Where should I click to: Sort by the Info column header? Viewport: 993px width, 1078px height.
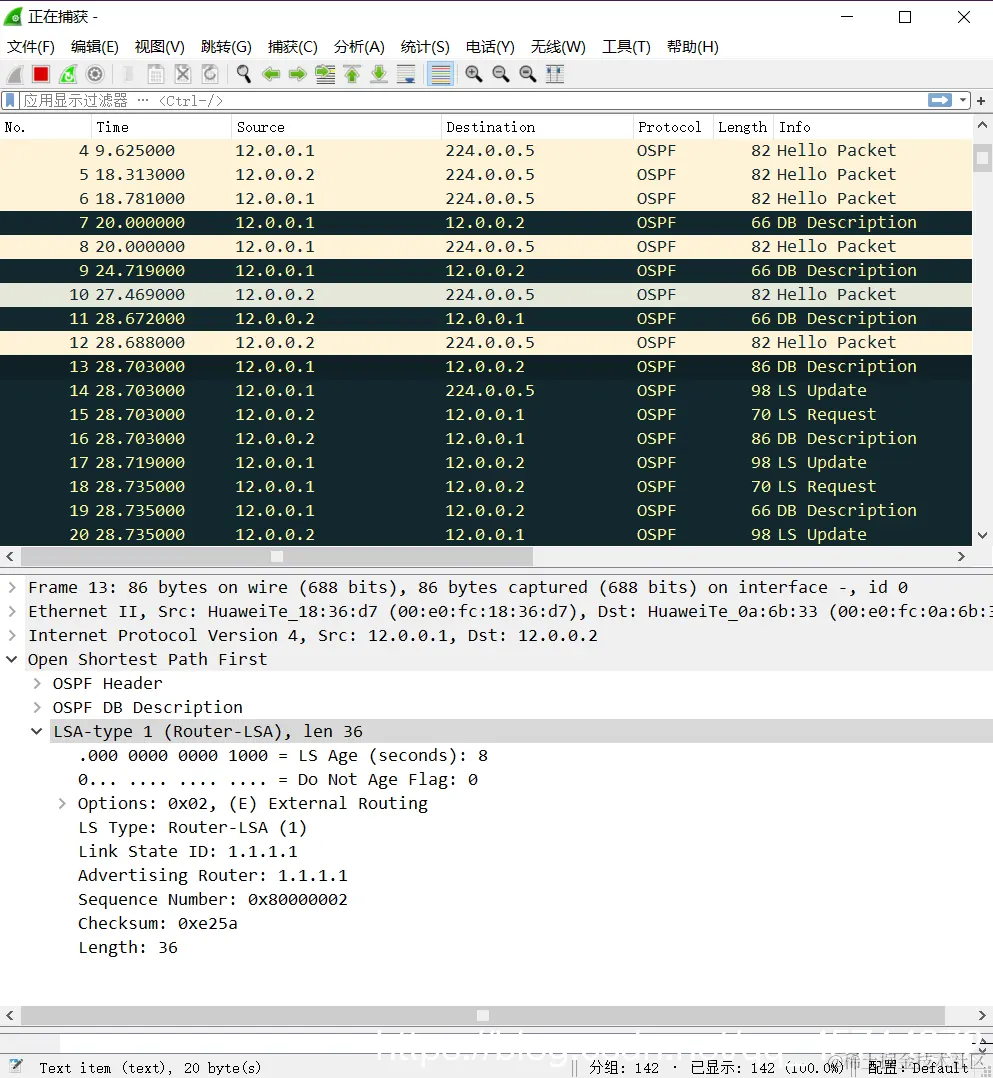tap(872, 127)
